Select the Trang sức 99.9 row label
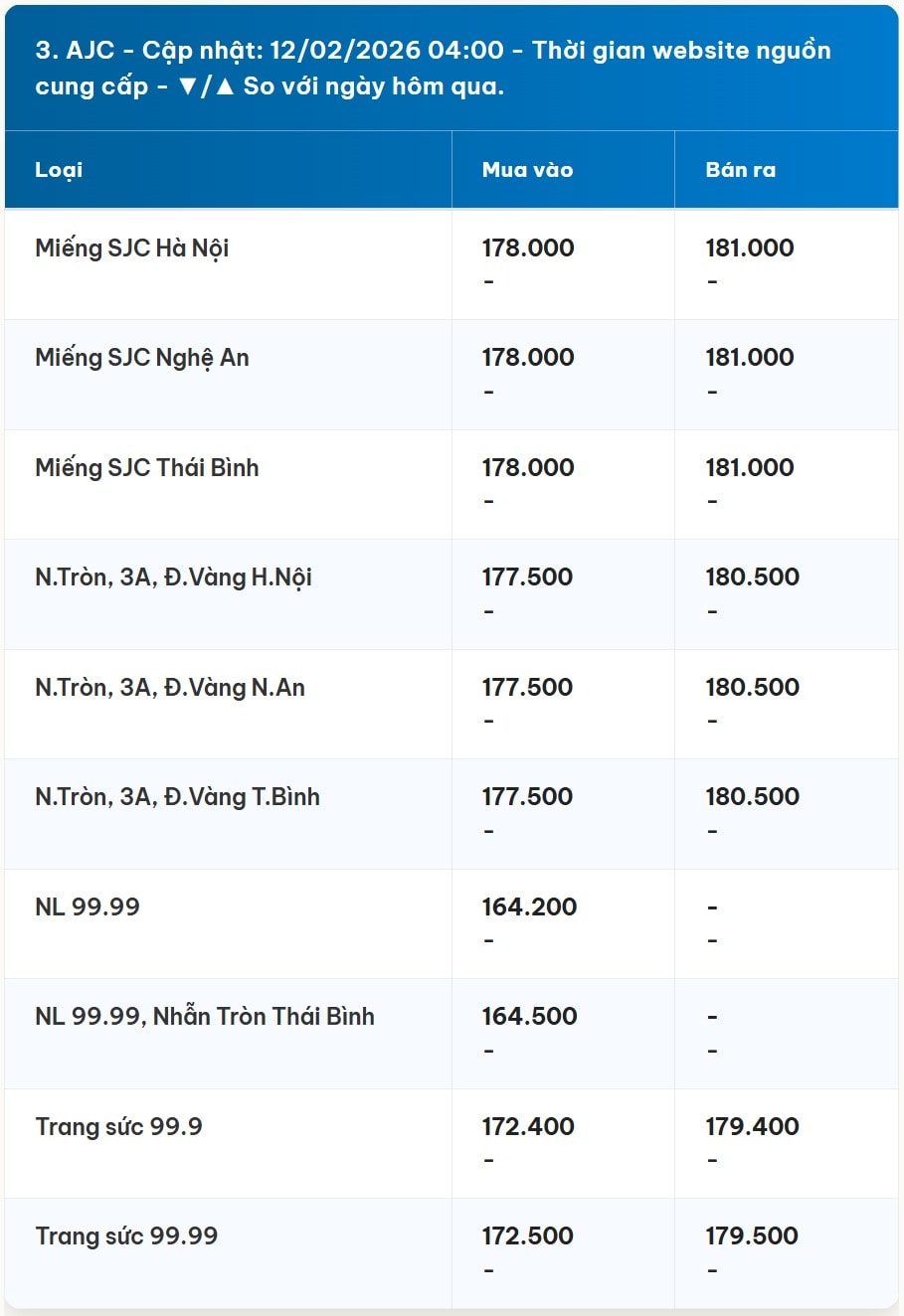This screenshot has height=1316, width=904. (119, 1126)
